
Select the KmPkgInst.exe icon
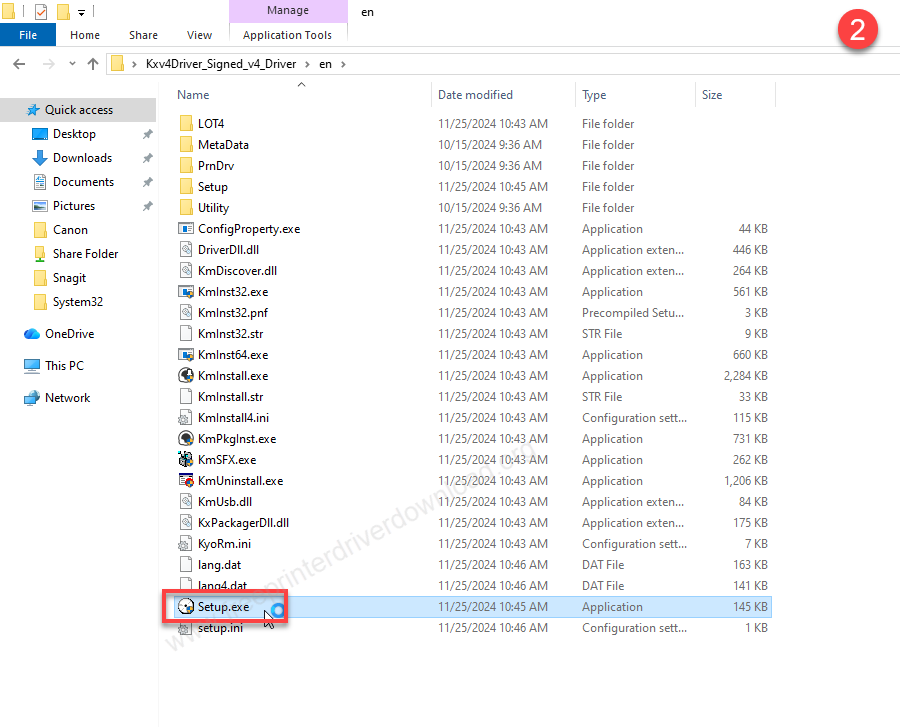tap(185, 439)
